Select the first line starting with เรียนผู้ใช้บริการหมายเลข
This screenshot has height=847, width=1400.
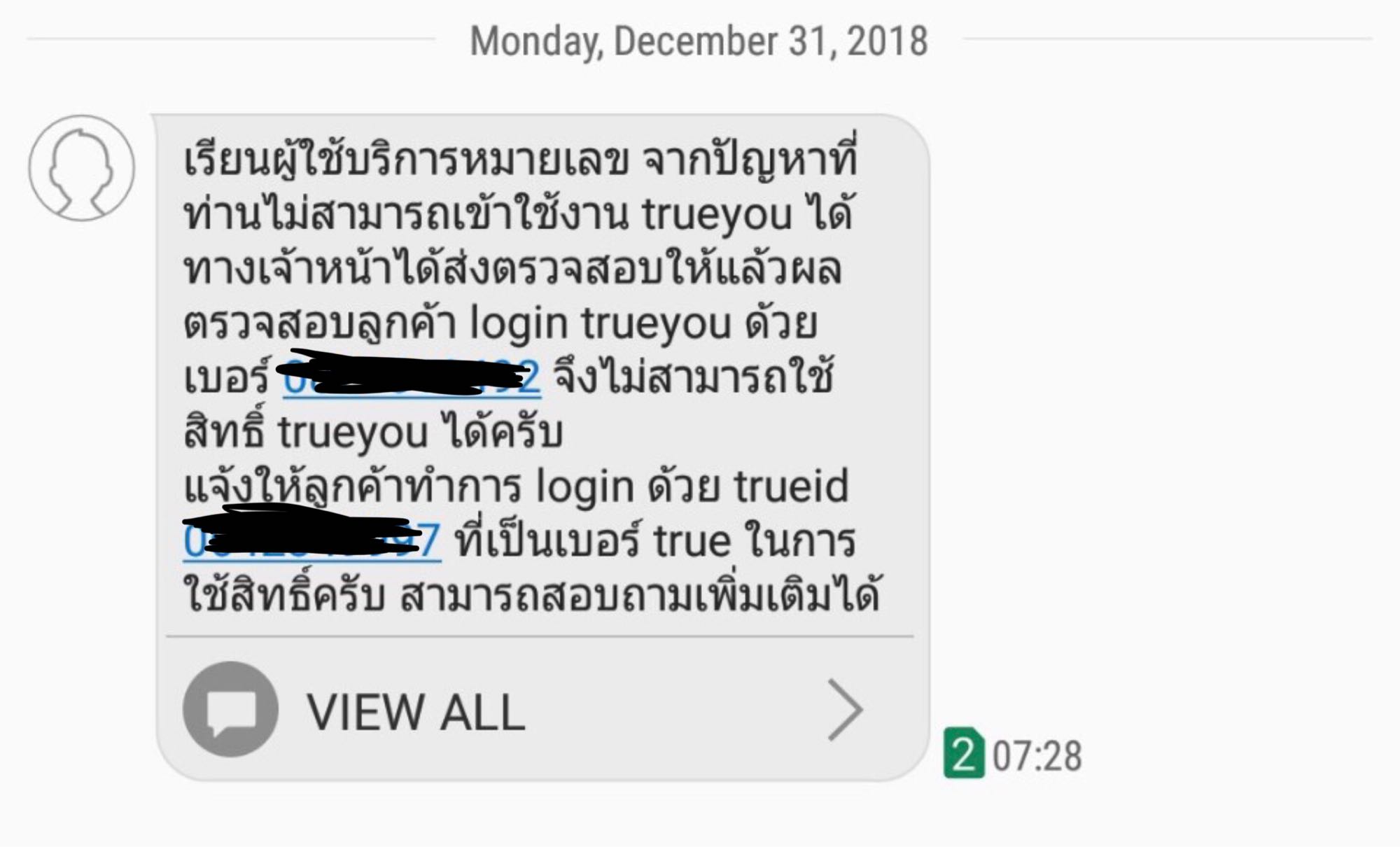(x=520, y=162)
